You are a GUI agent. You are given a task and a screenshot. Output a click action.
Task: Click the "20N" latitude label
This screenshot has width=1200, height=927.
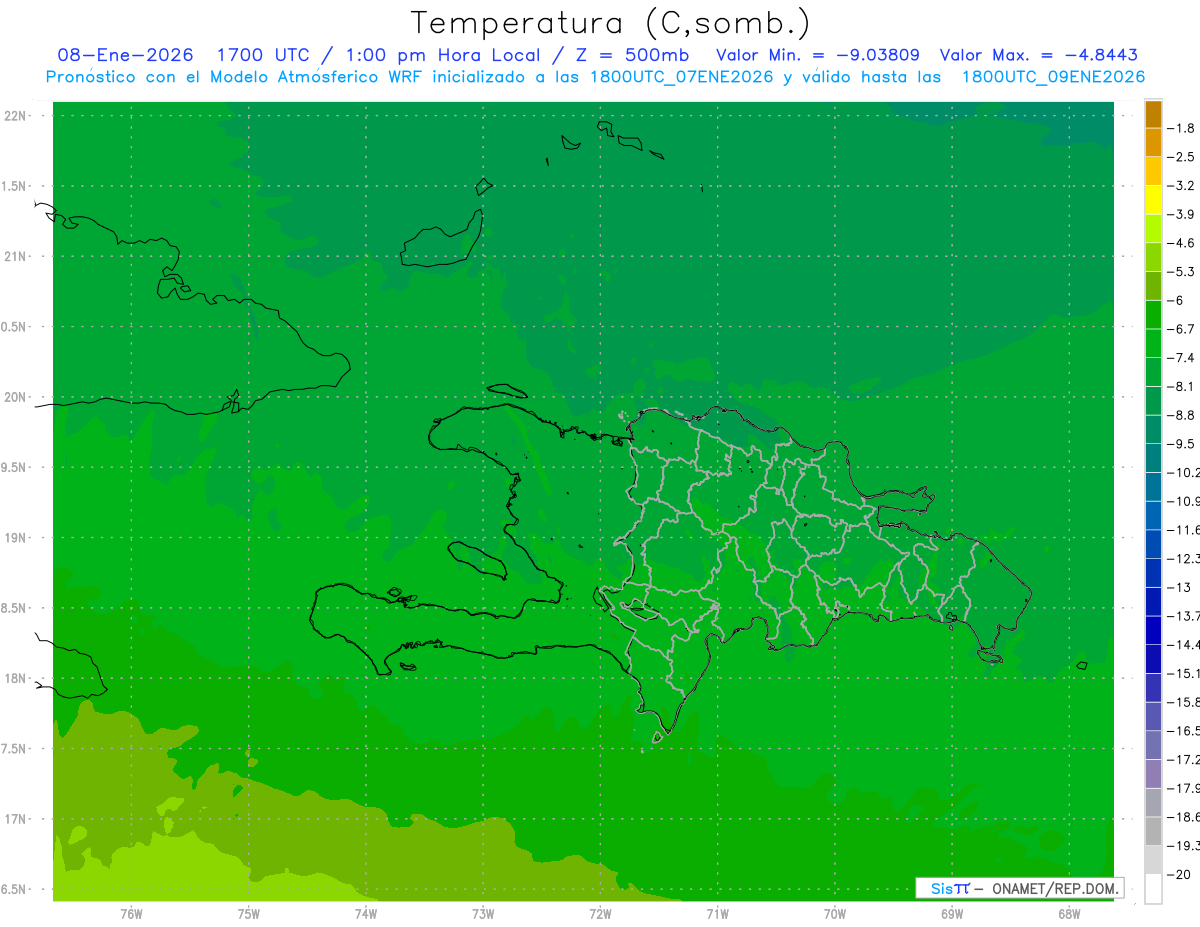(15, 397)
